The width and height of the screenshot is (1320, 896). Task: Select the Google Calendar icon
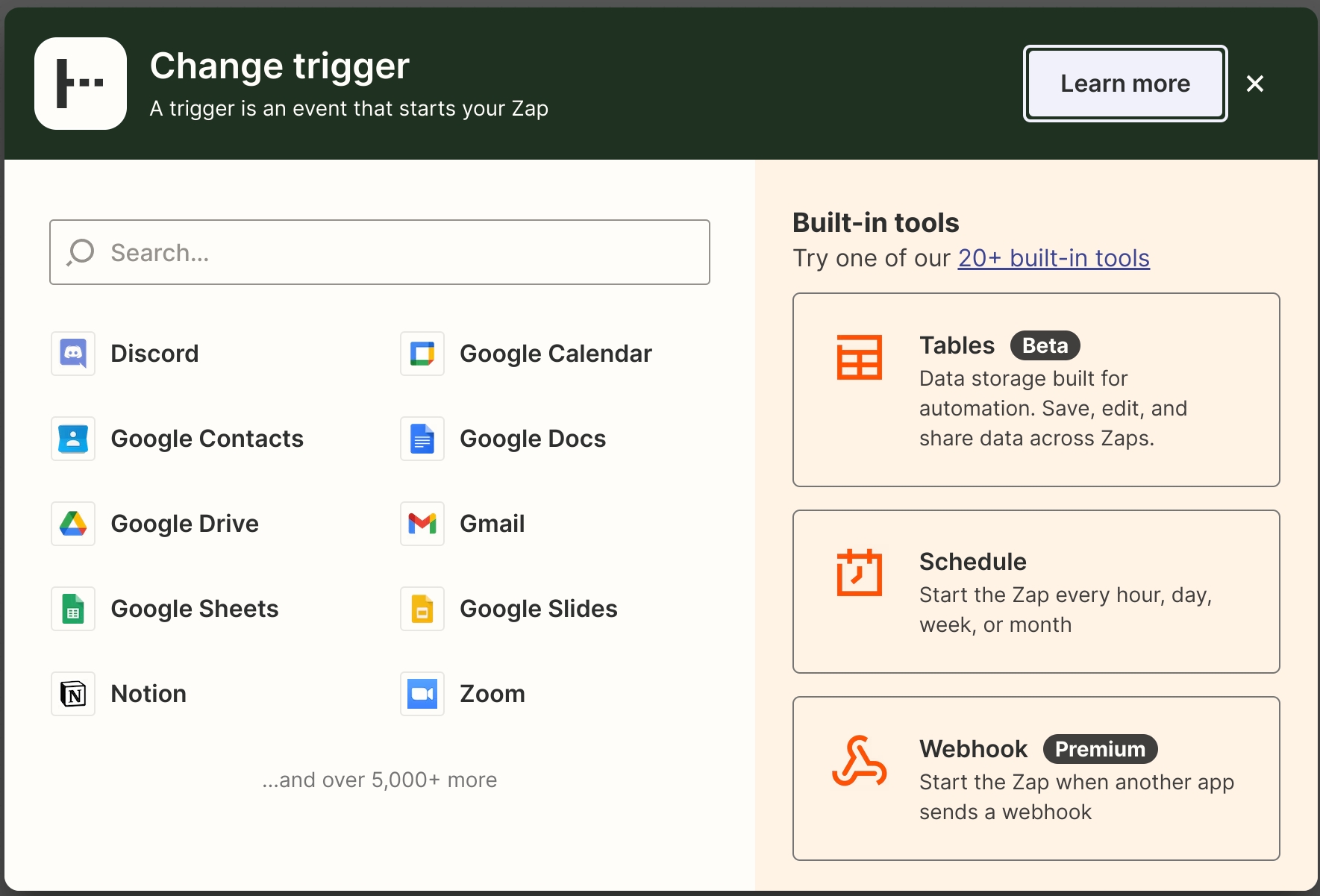(422, 354)
